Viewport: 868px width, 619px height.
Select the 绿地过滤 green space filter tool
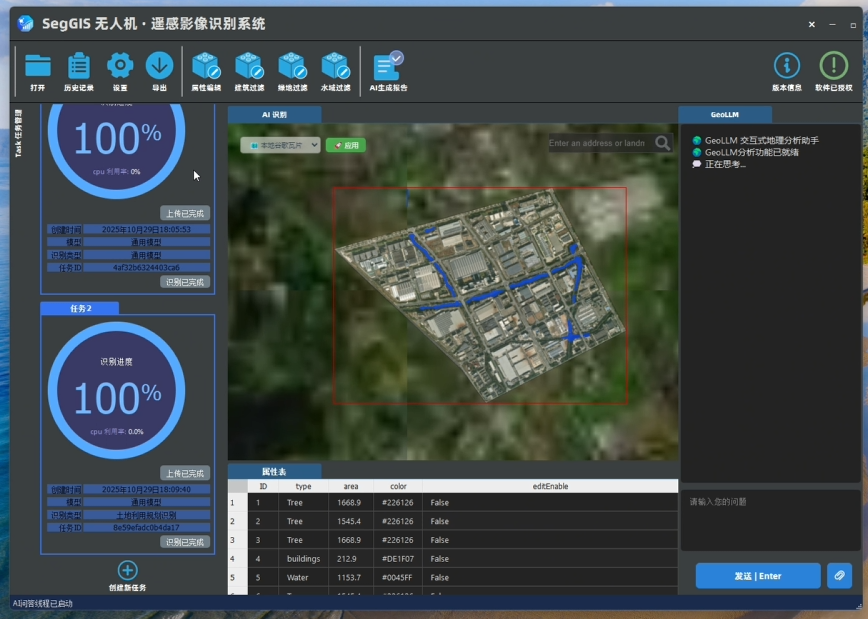[x=292, y=66]
